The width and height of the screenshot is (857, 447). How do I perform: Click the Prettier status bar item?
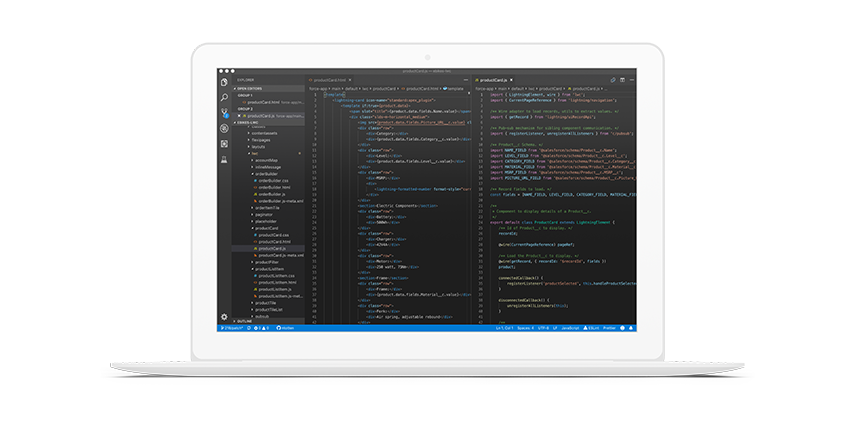tap(609, 328)
